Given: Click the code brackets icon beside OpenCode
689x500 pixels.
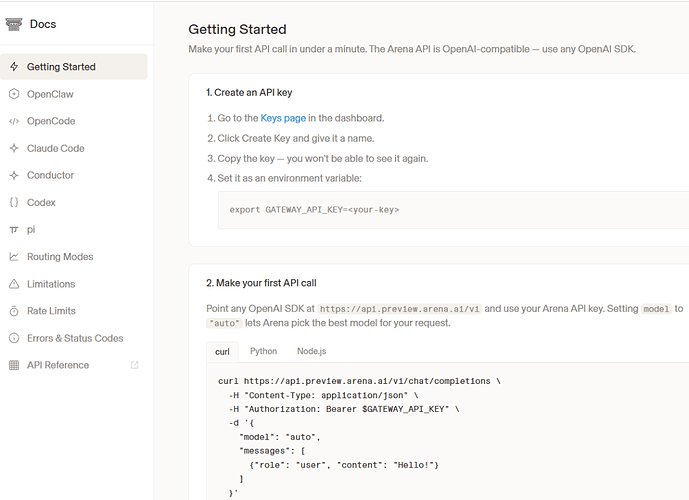Looking at the screenshot, I should point(14,121).
